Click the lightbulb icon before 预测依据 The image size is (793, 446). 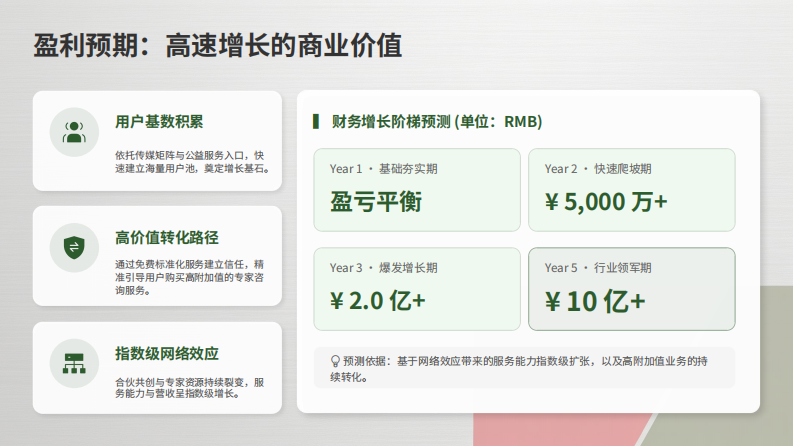point(335,361)
